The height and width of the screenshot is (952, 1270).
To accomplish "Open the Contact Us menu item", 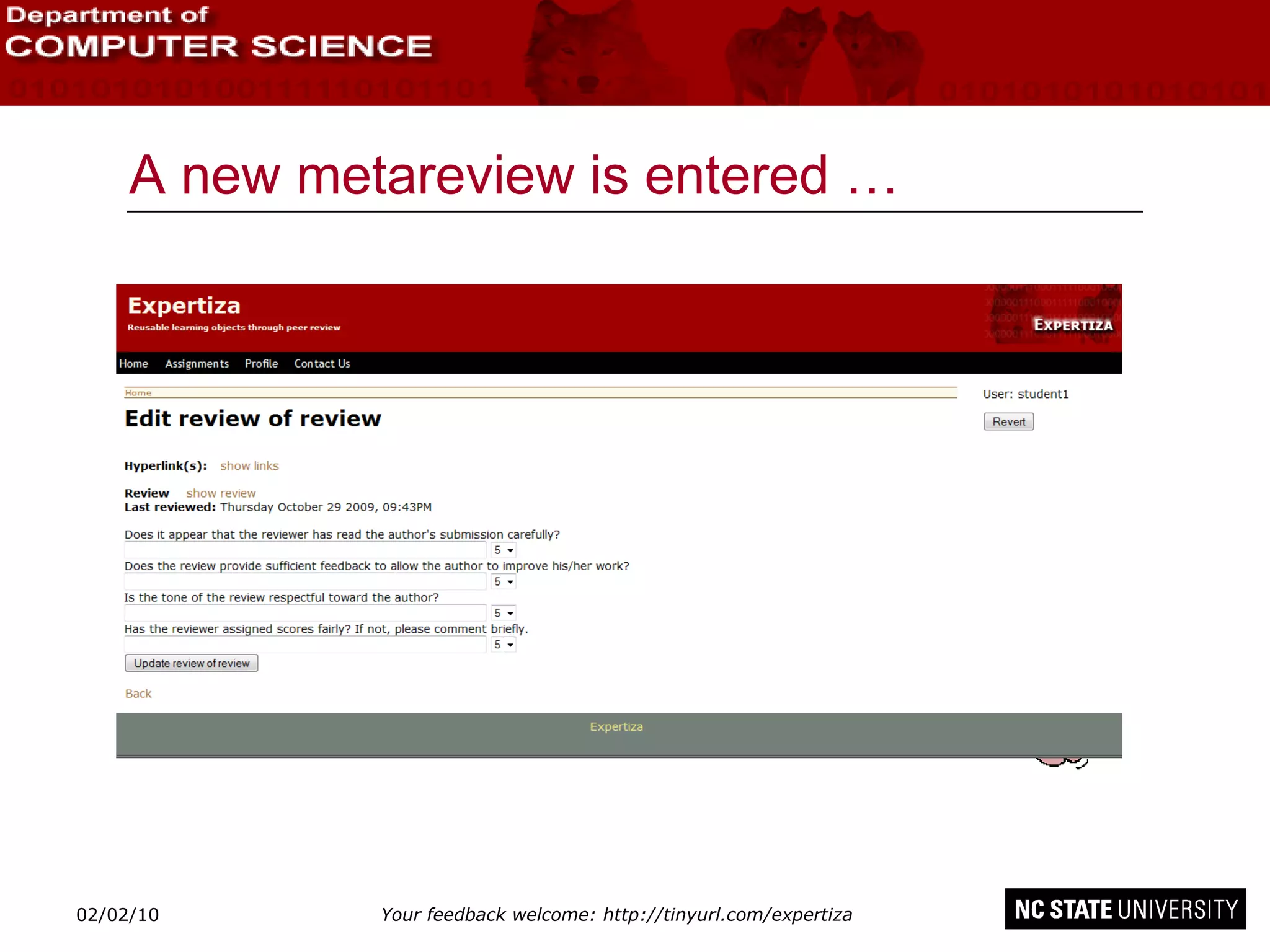I will (322, 364).
